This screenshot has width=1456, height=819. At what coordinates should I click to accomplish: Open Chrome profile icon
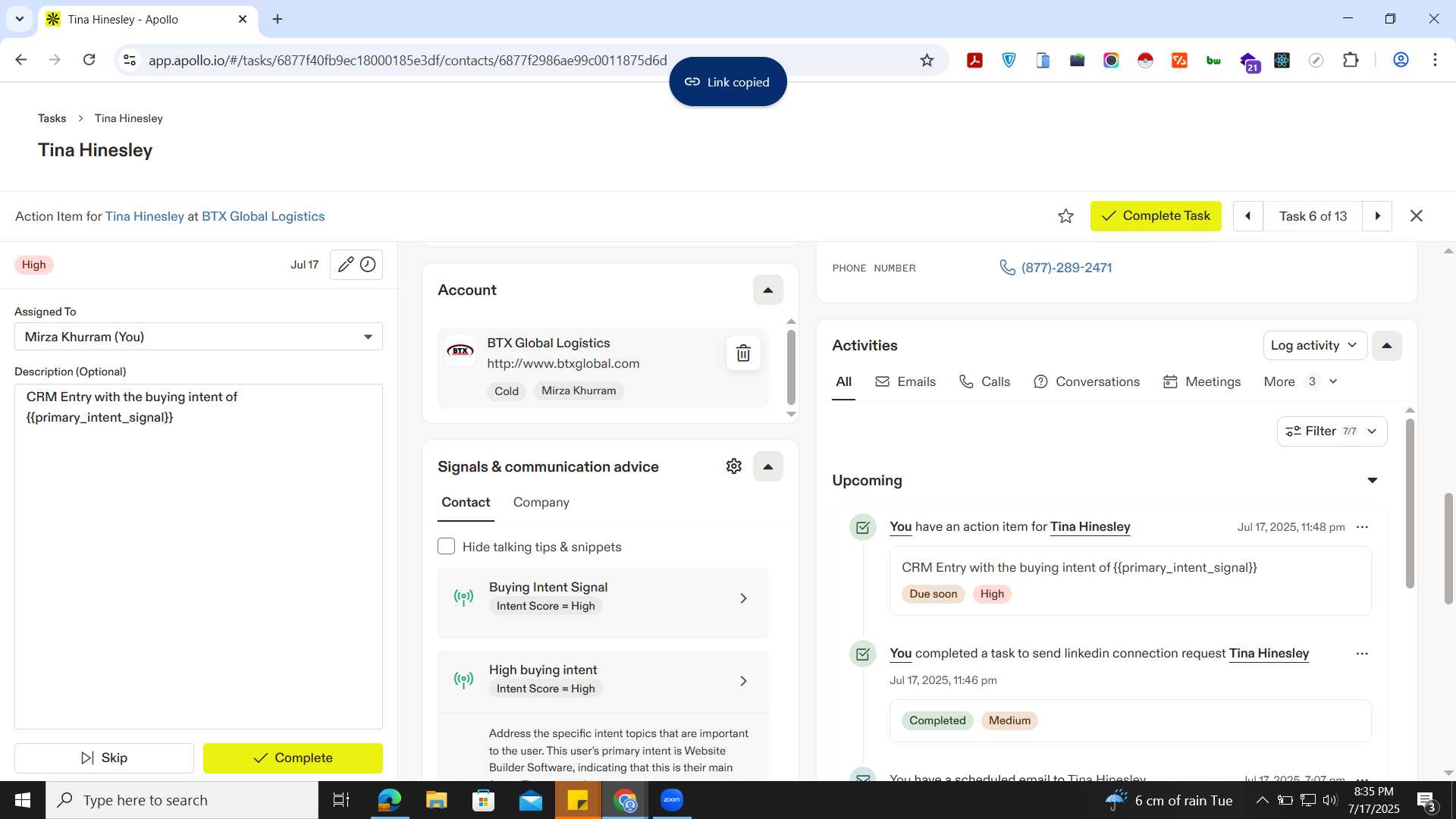pyautogui.click(x=1401, y=60)
